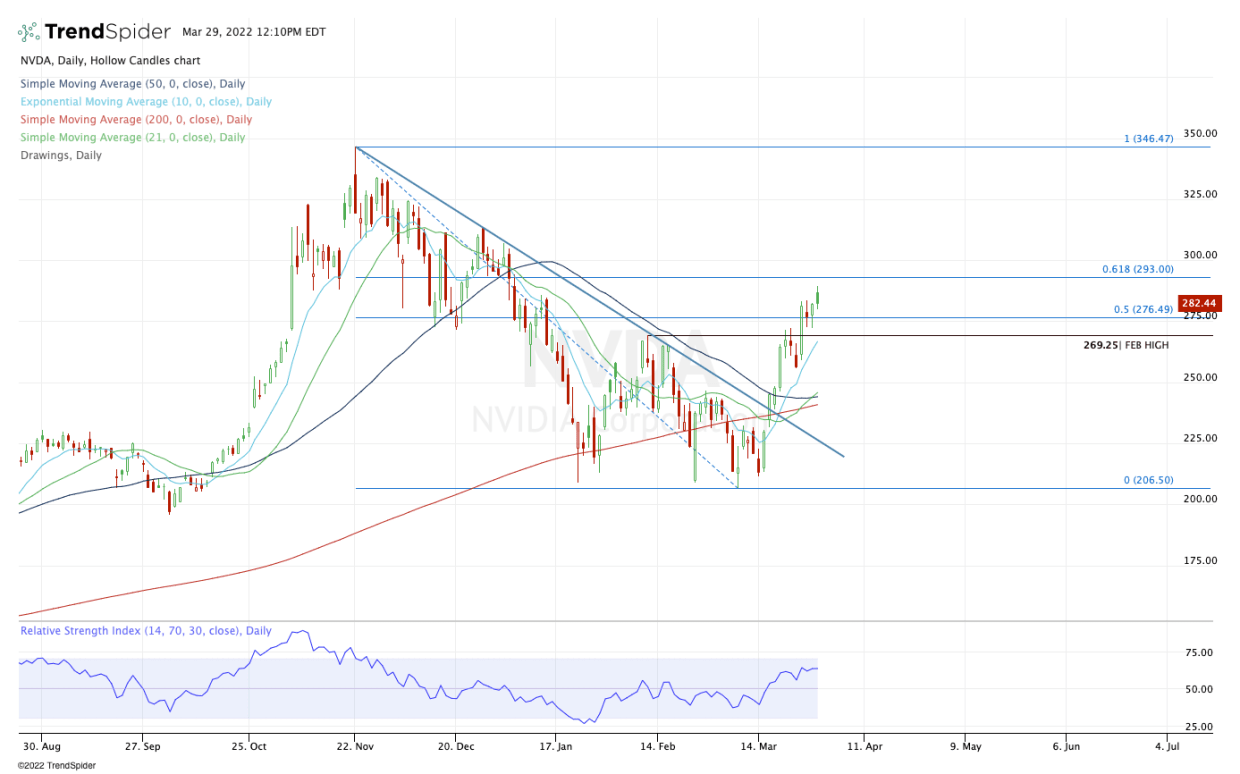Click the 300.00 price axis label
This screenshot has height=774, width=1240.
click(x=1200, y=255)
